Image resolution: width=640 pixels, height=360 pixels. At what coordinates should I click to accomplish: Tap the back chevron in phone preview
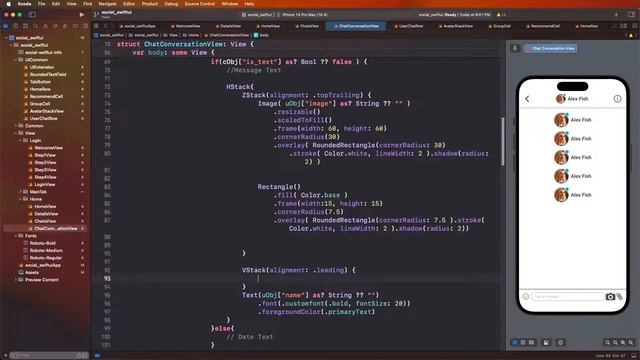coord(527,99)
